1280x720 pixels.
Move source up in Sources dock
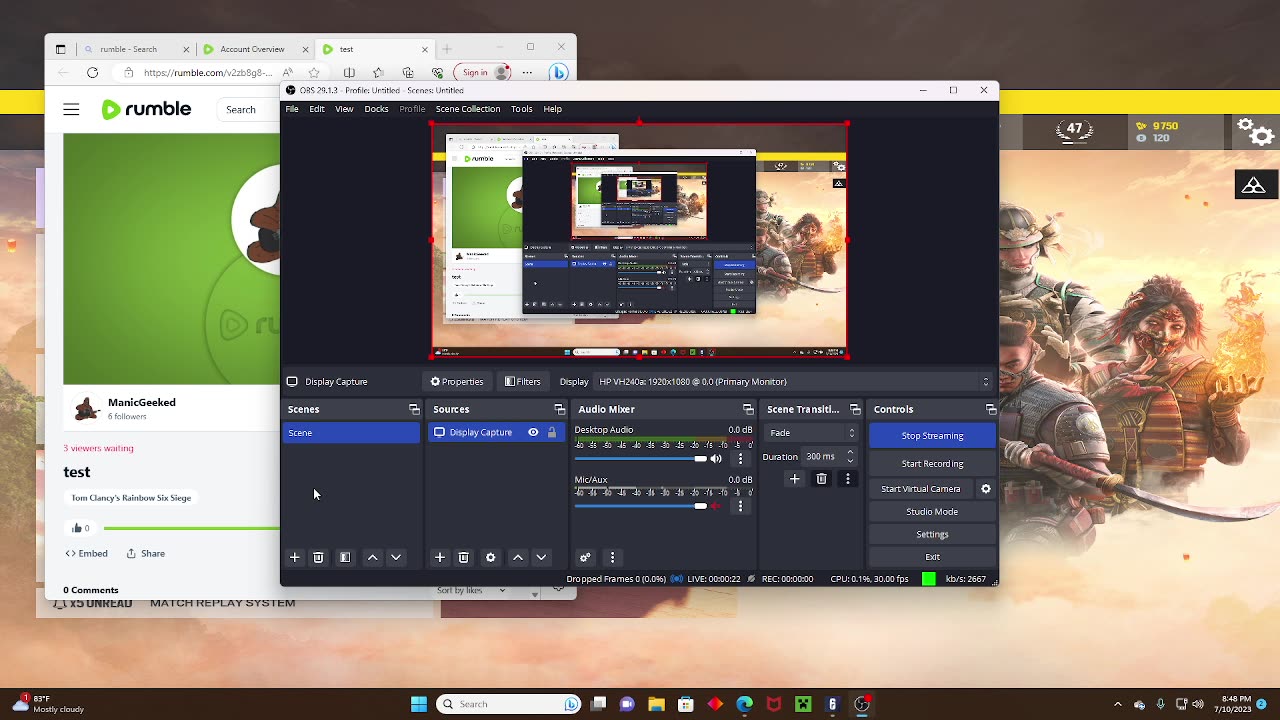pyautogui.click(x=517, y=557)
